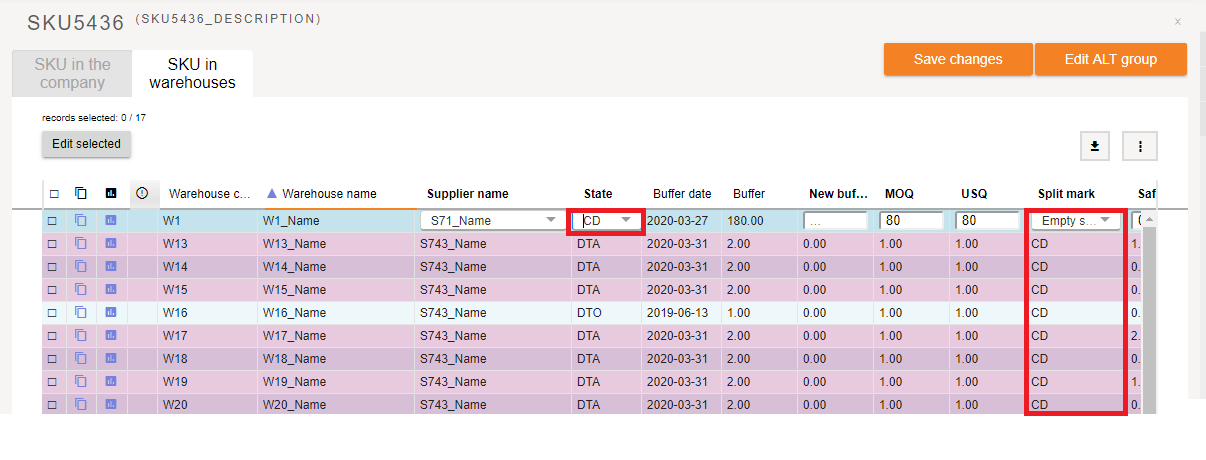1206x460 pixels.
Task: Click the download icon above the table
Action: pyautogui.click(x=1095, y=146)
